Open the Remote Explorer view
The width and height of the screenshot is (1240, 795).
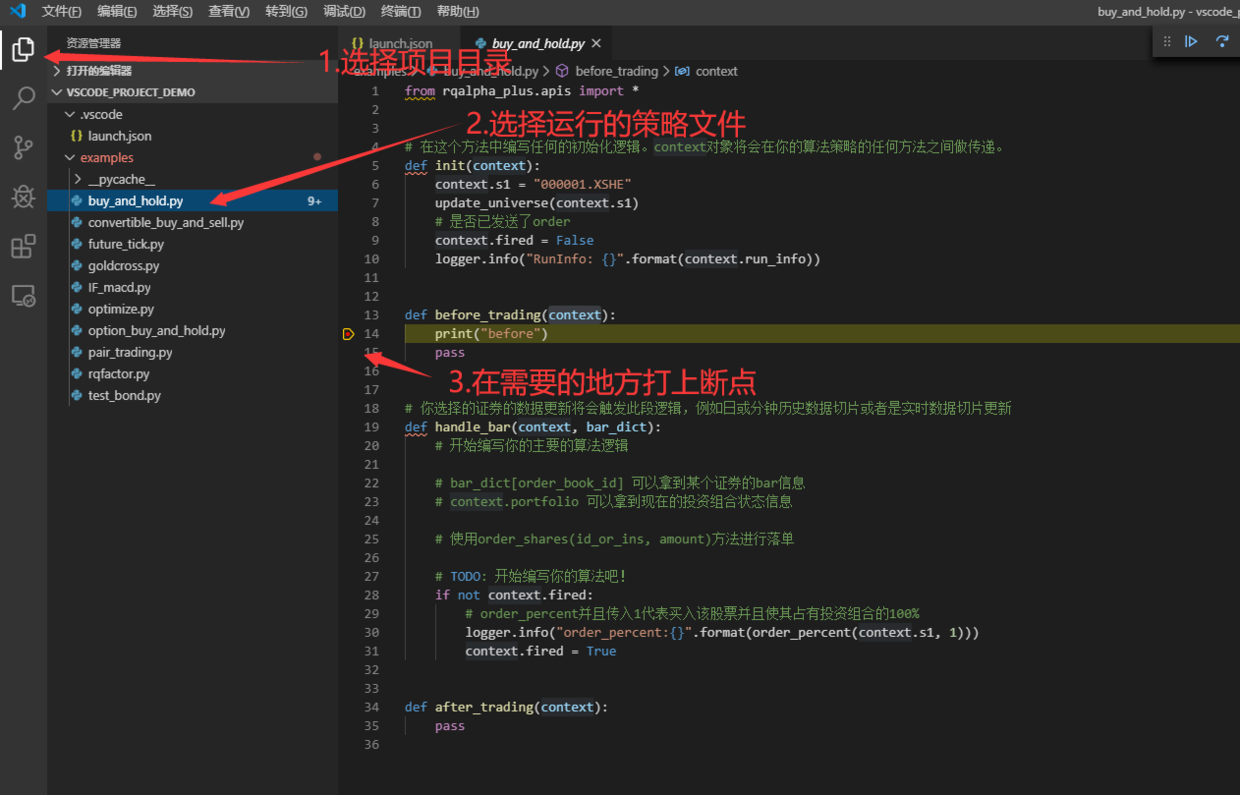tap(23, 296)
